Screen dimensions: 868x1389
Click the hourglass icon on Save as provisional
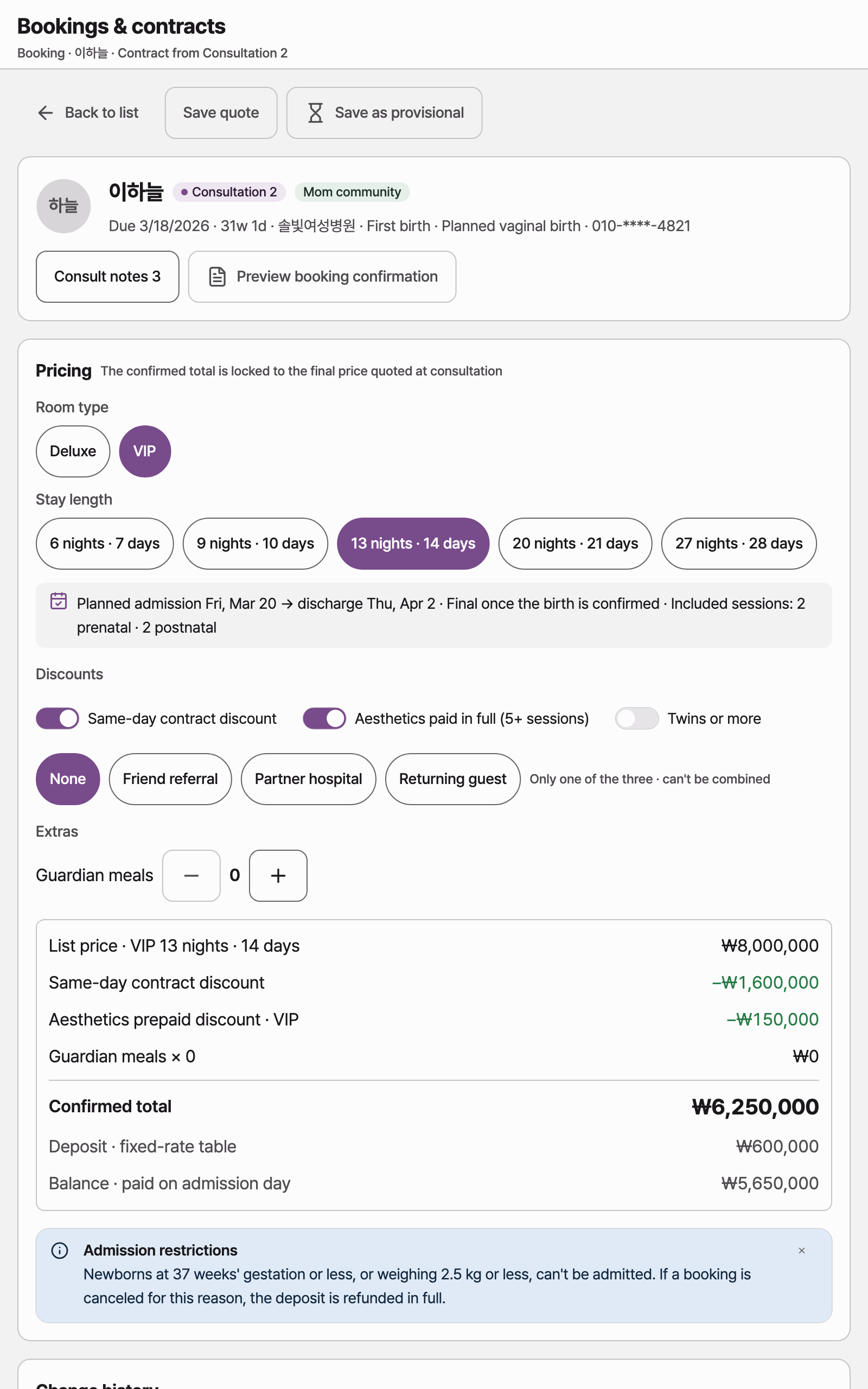point(315,113)
